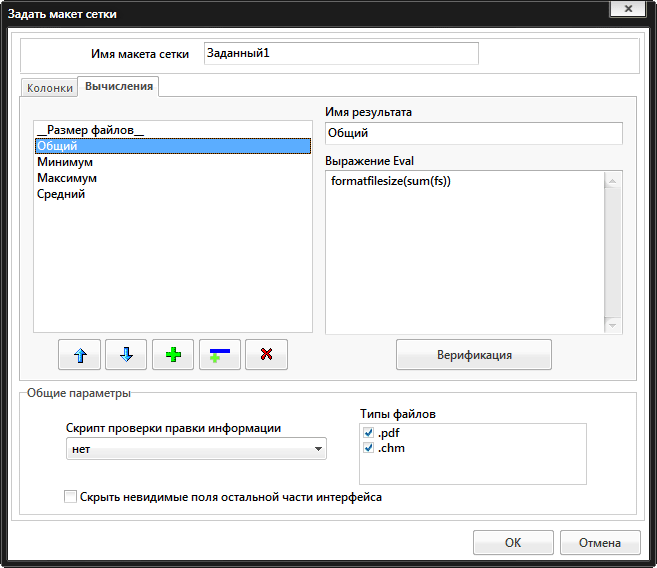Click the Eval area scroll-down arrow

(613, 325)
